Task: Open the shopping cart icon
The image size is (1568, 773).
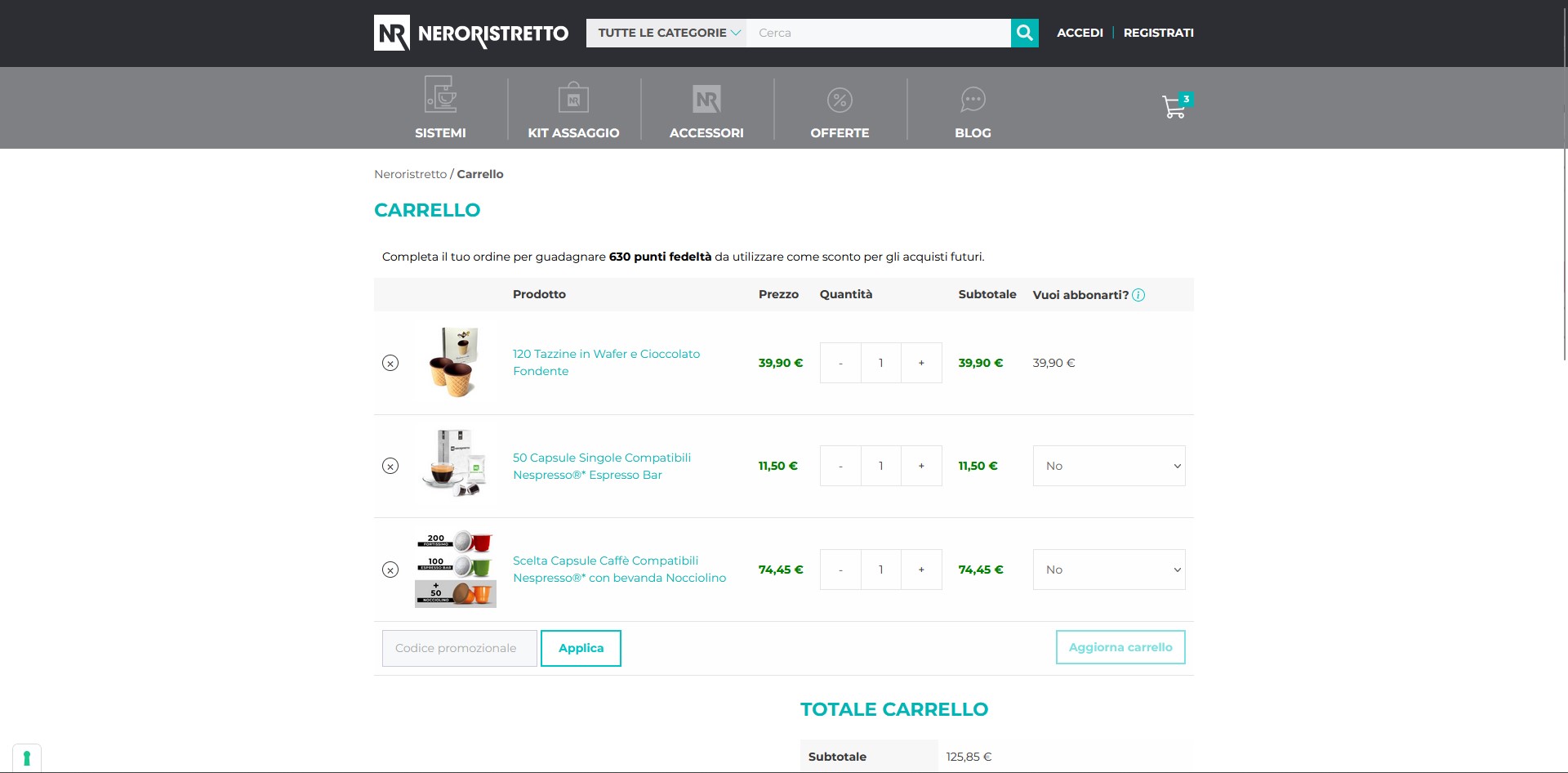Action: tap(1176, 106)
